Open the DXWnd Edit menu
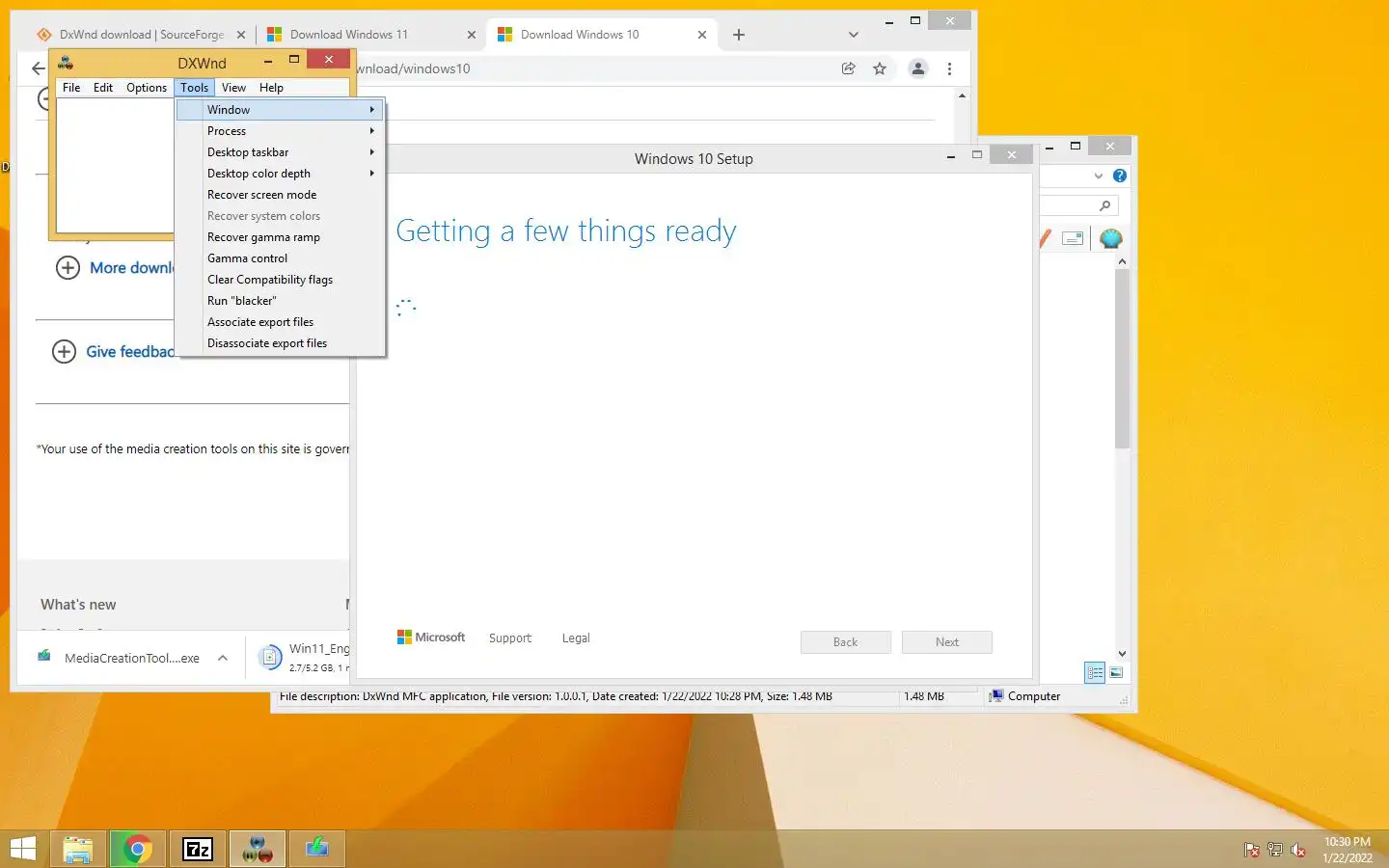 [x=103, y=88]
